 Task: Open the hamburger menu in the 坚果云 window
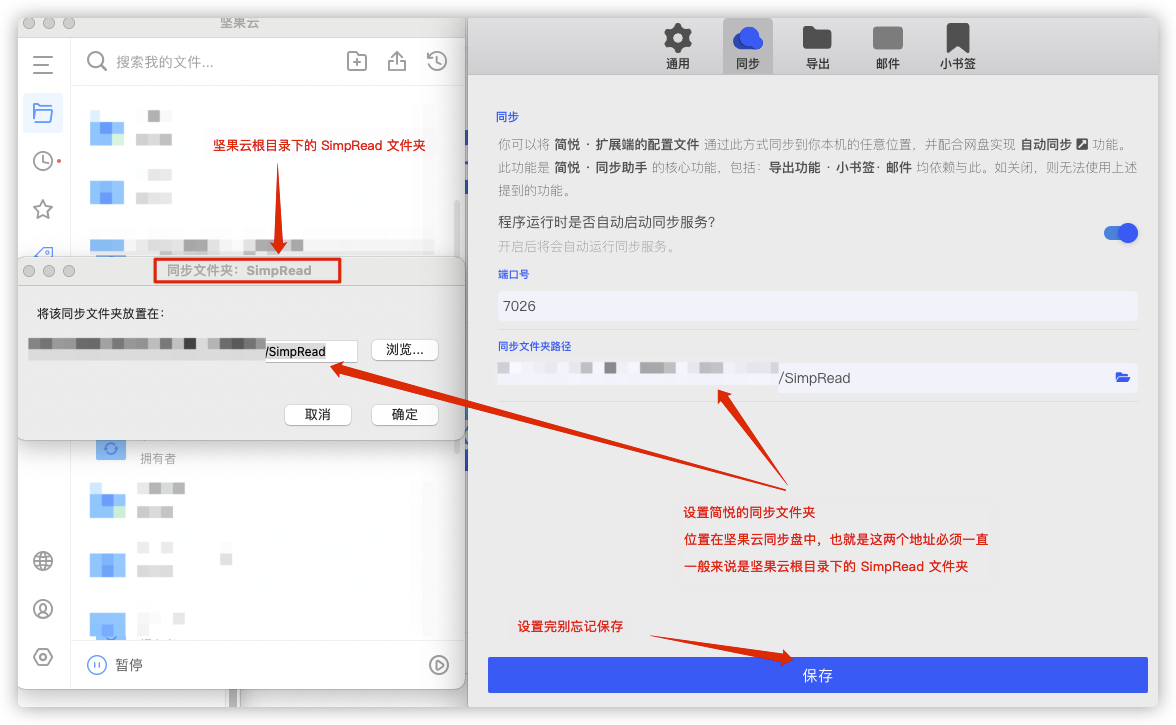click(43, 64)
